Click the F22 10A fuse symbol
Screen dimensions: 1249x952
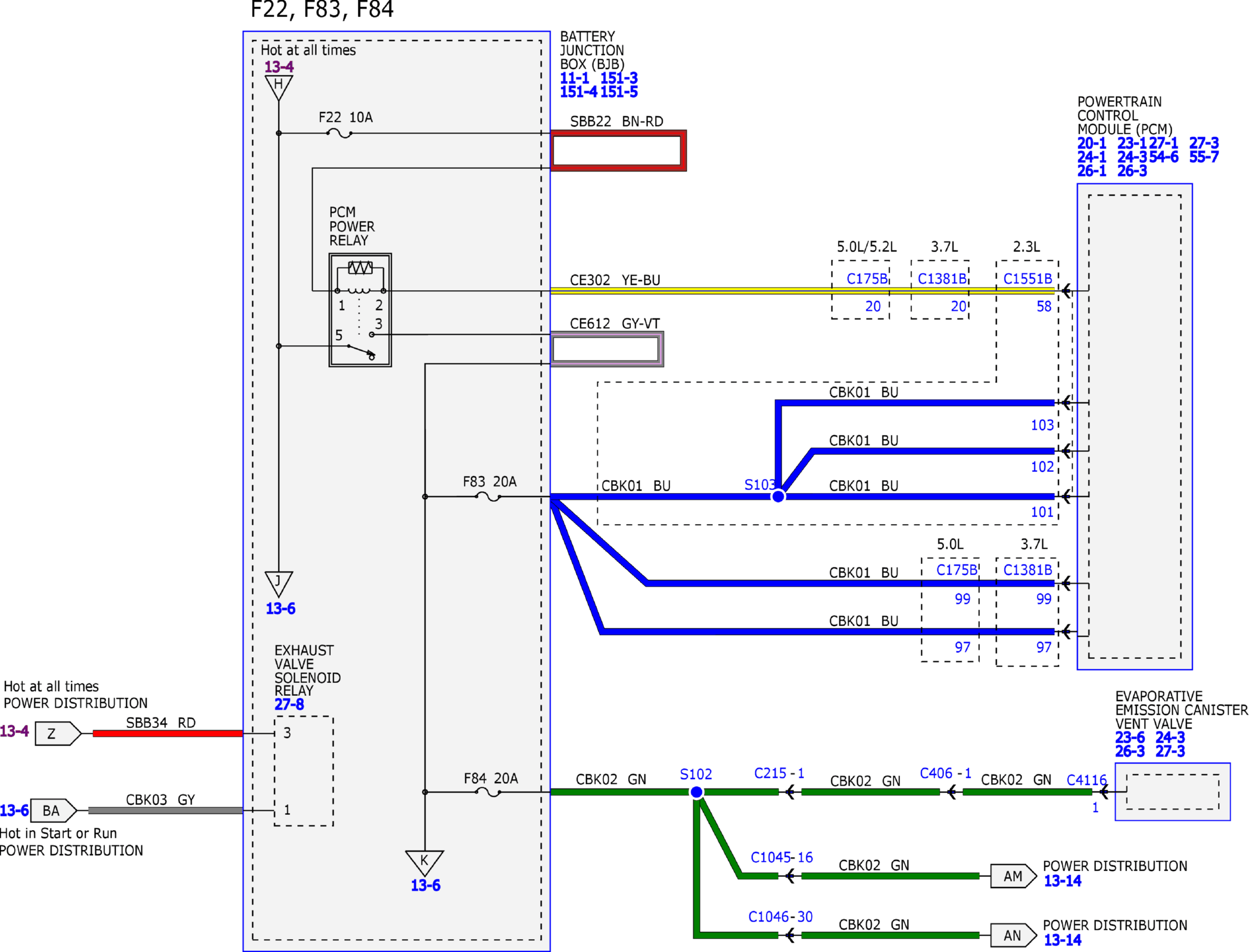coord(340,133)
